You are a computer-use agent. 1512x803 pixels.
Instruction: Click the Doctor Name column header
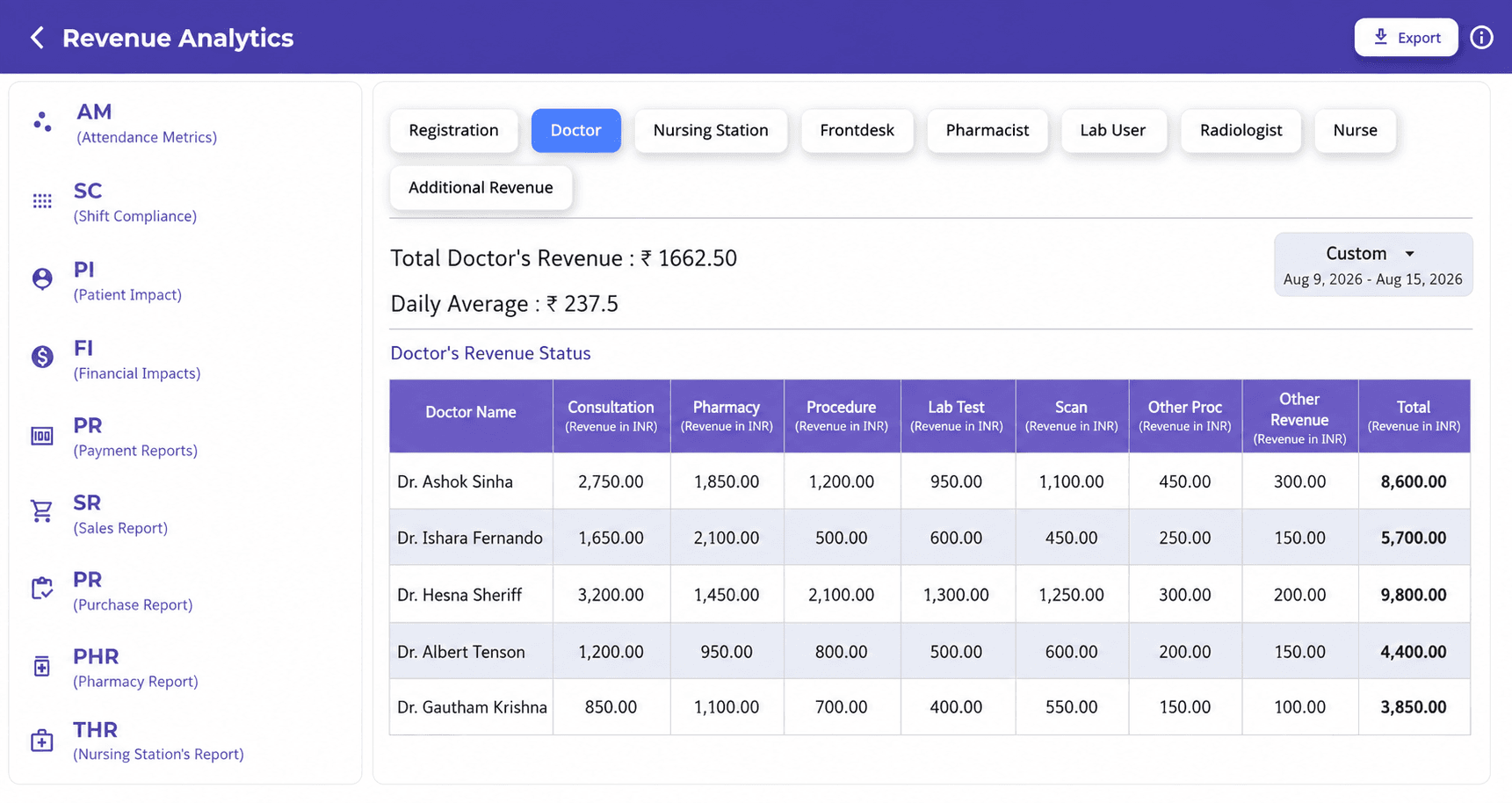pos(471,416)
